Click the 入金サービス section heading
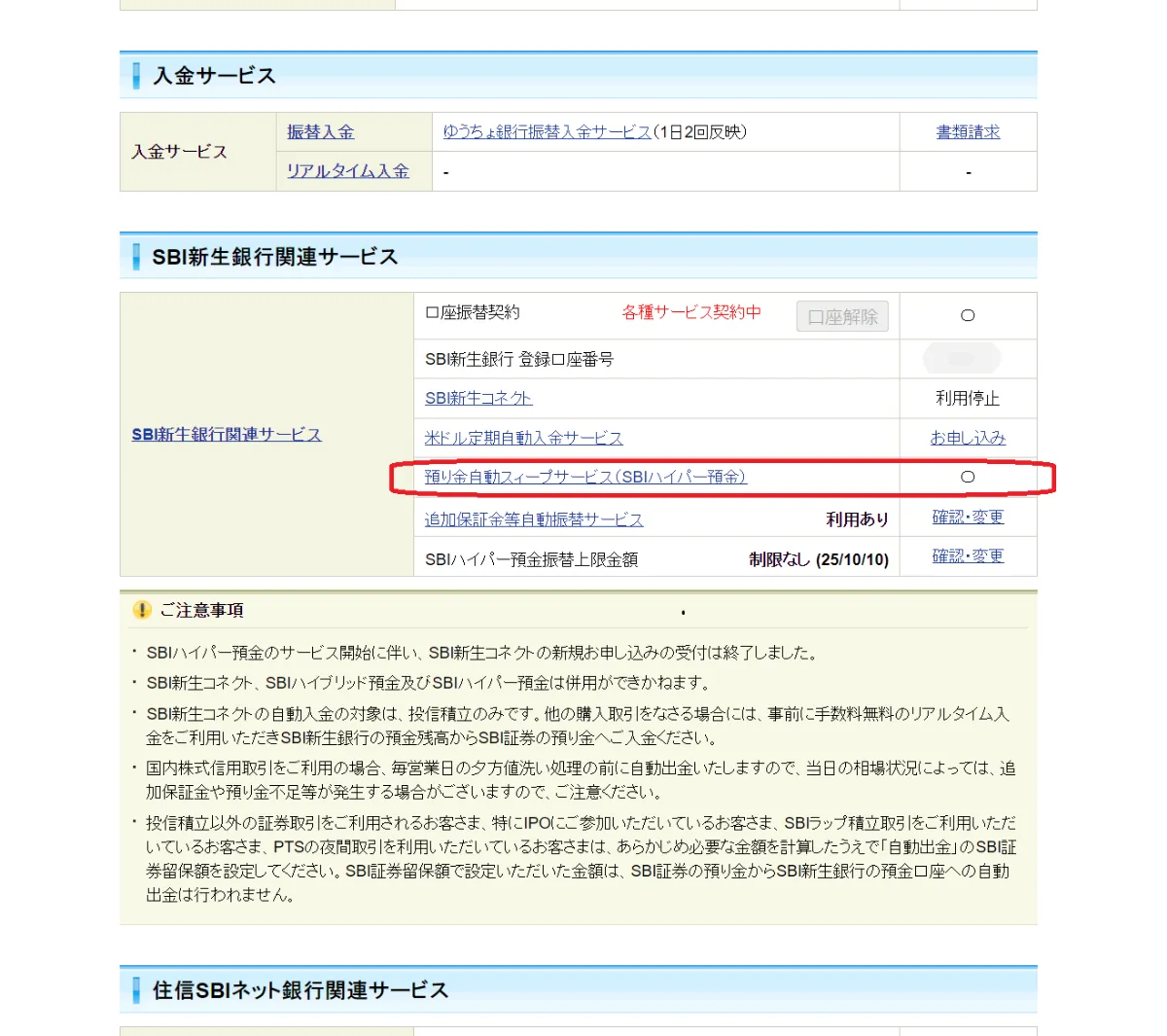 coord(214,76)
